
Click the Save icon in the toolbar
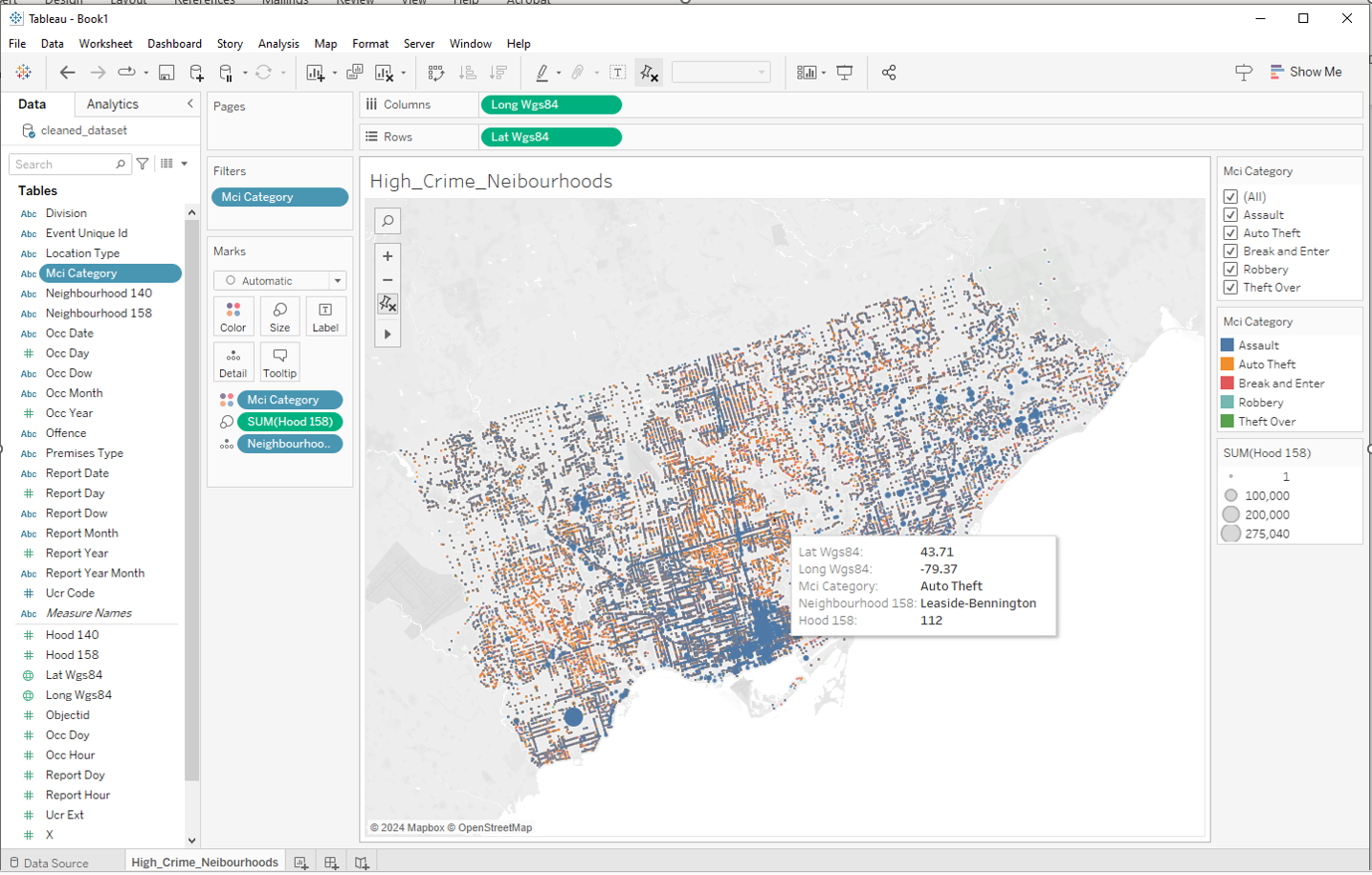[x=166, y=73]
